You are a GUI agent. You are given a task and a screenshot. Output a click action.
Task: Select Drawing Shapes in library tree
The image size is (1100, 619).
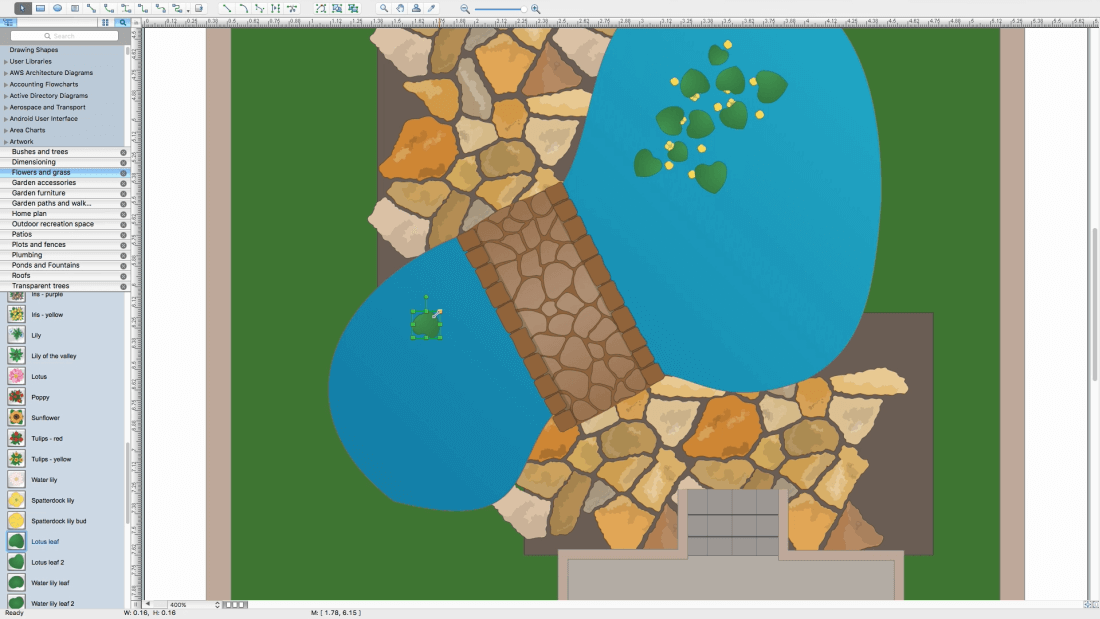pyautogui.click(x=34, y=50)
